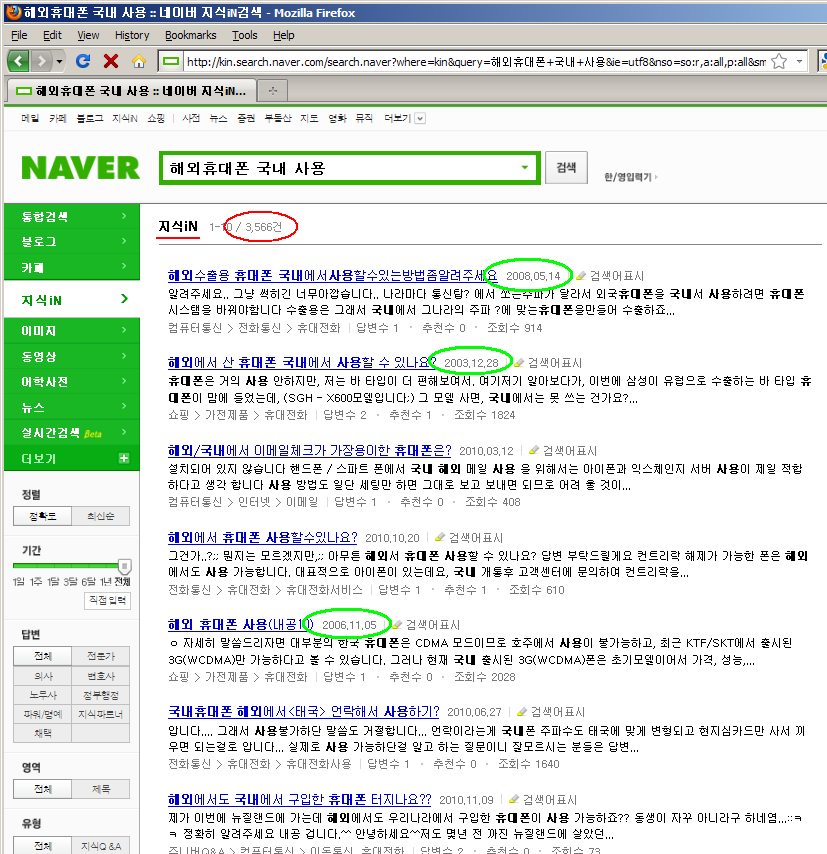Open result '해외수출용 휴대폰 국내에서사용할수있는방법좀알려주세요'
The width and height of the screenshot is (827, 854).
332,276
